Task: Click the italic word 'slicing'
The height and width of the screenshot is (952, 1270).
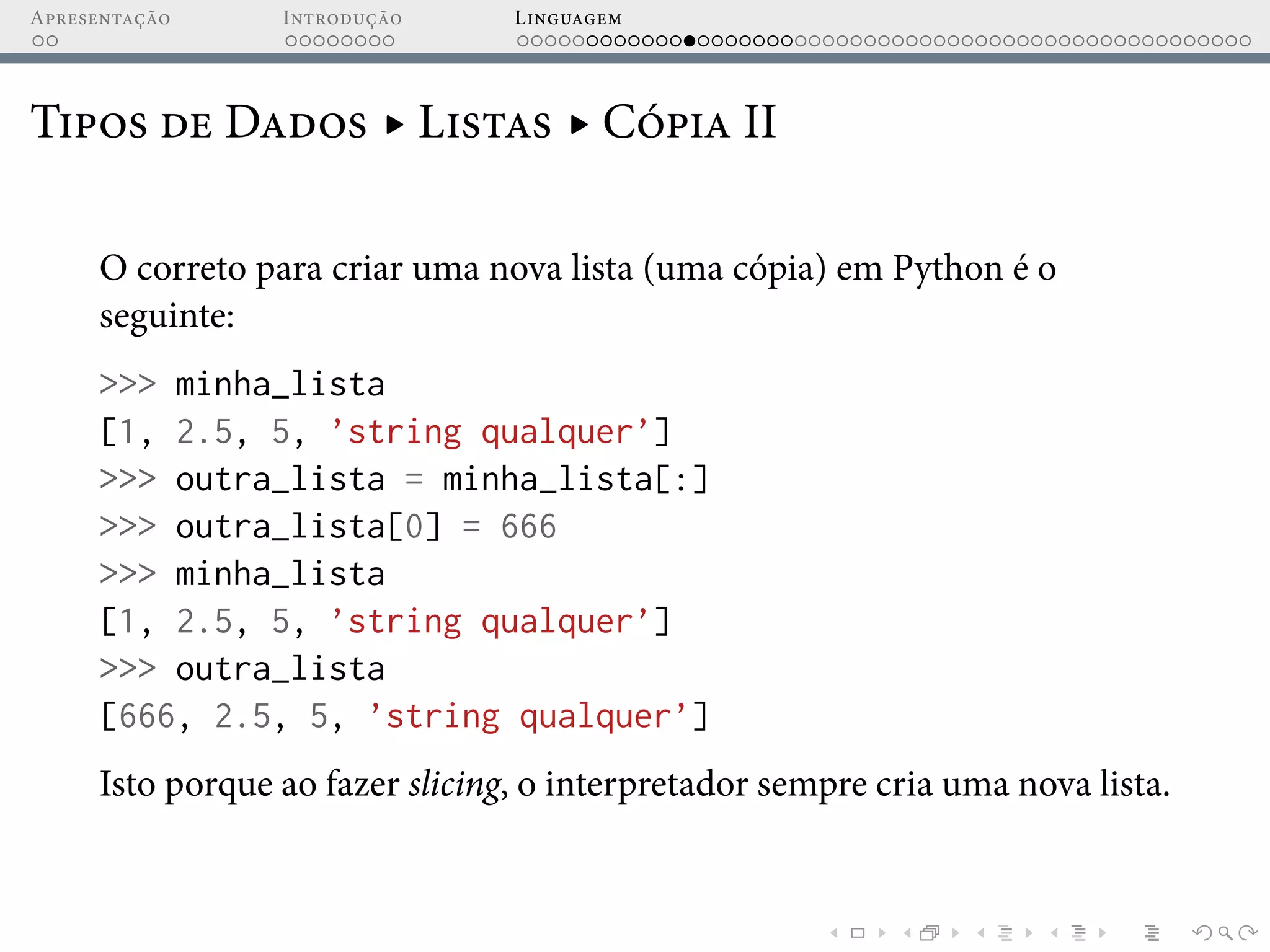Action: coord(455,784)
